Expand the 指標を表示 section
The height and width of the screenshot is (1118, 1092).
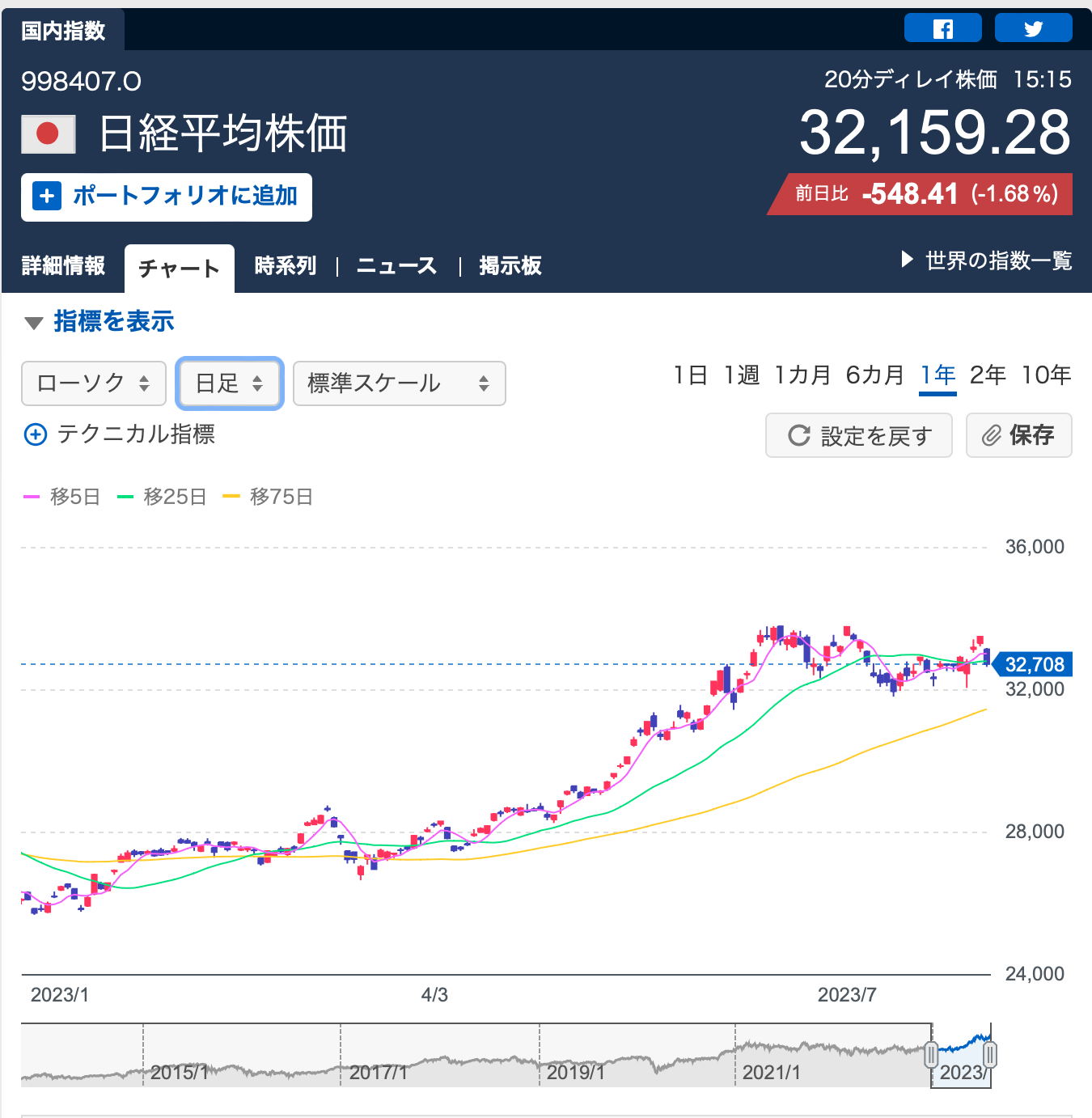pyautogui.click(x=99, y=322)
